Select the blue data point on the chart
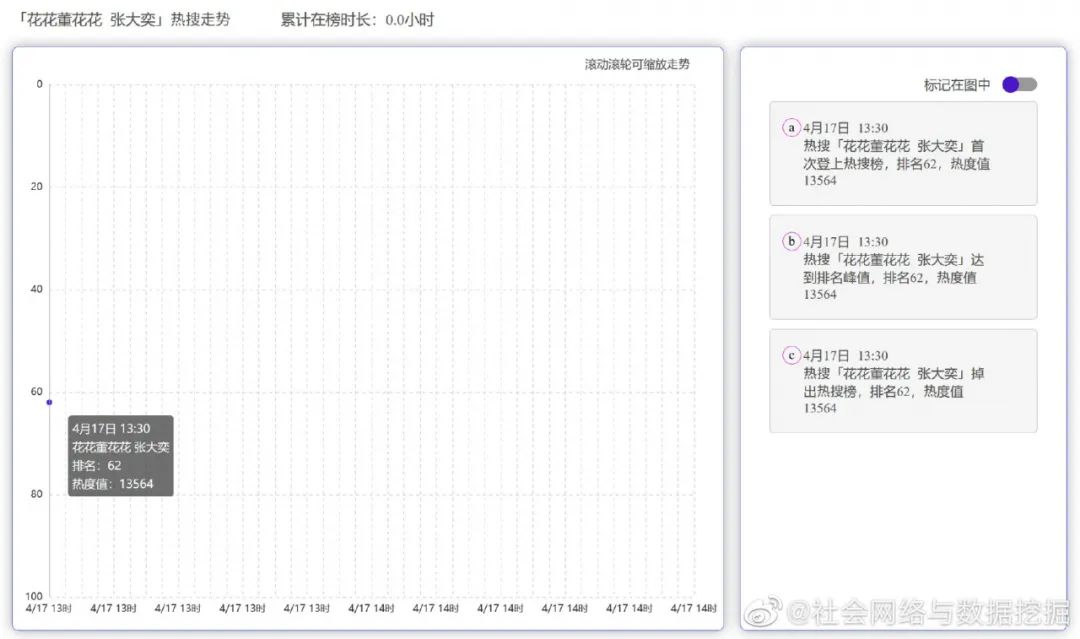This screenshot has width=1080, height=639. click(49, 402)
